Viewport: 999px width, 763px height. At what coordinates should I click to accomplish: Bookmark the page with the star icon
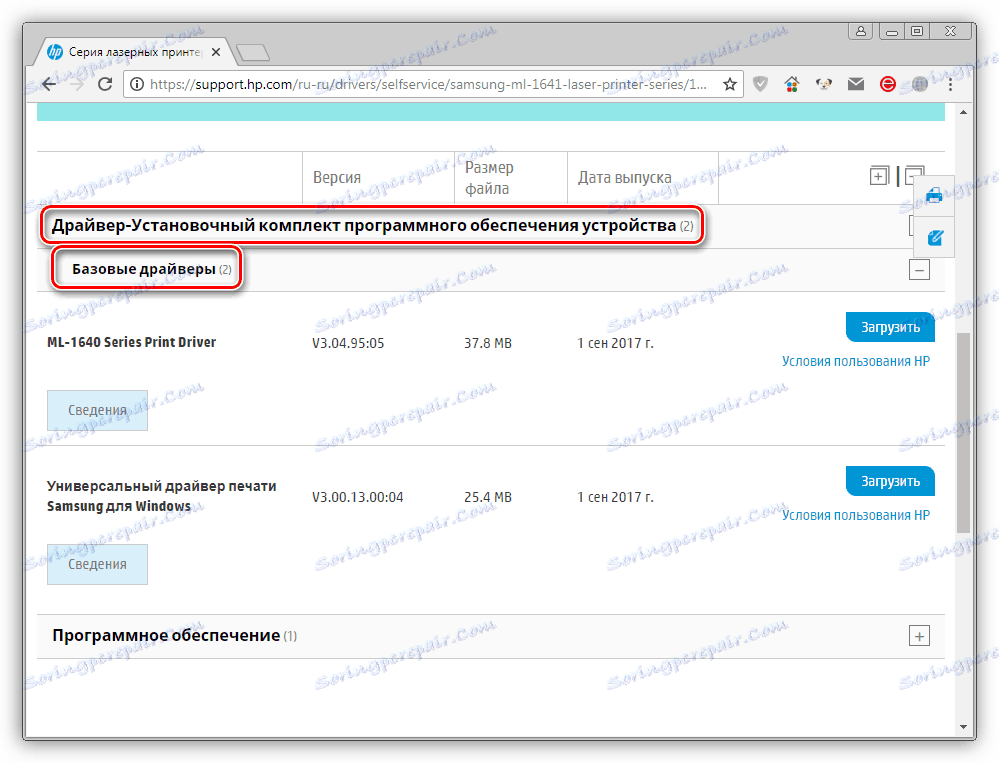[x=731, y=84]
